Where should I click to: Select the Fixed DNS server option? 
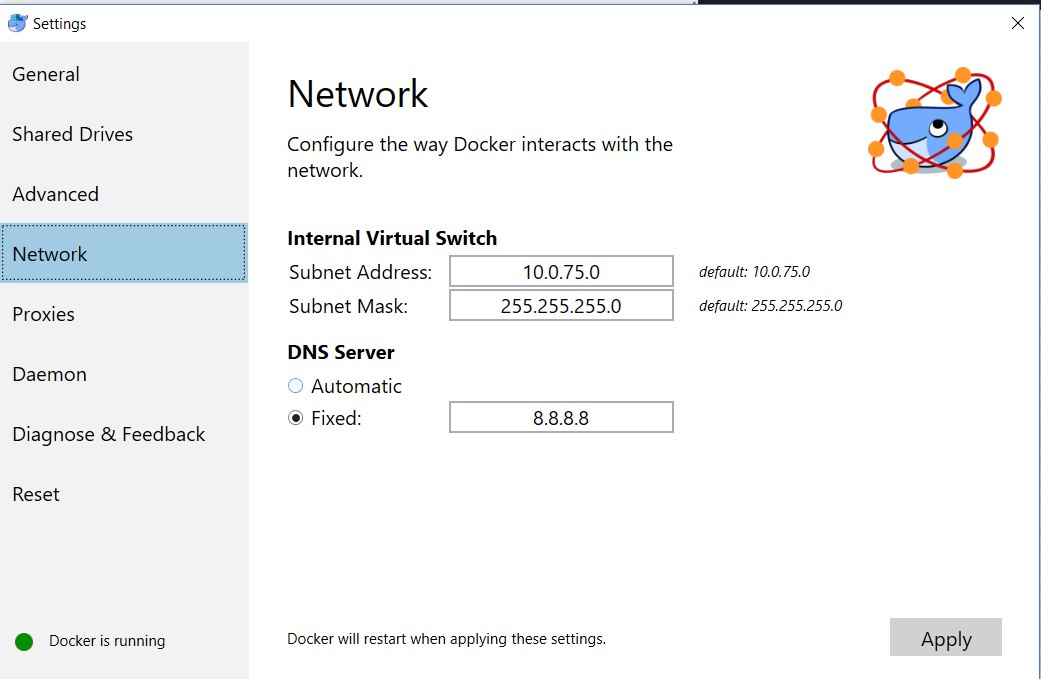(295, 417)
